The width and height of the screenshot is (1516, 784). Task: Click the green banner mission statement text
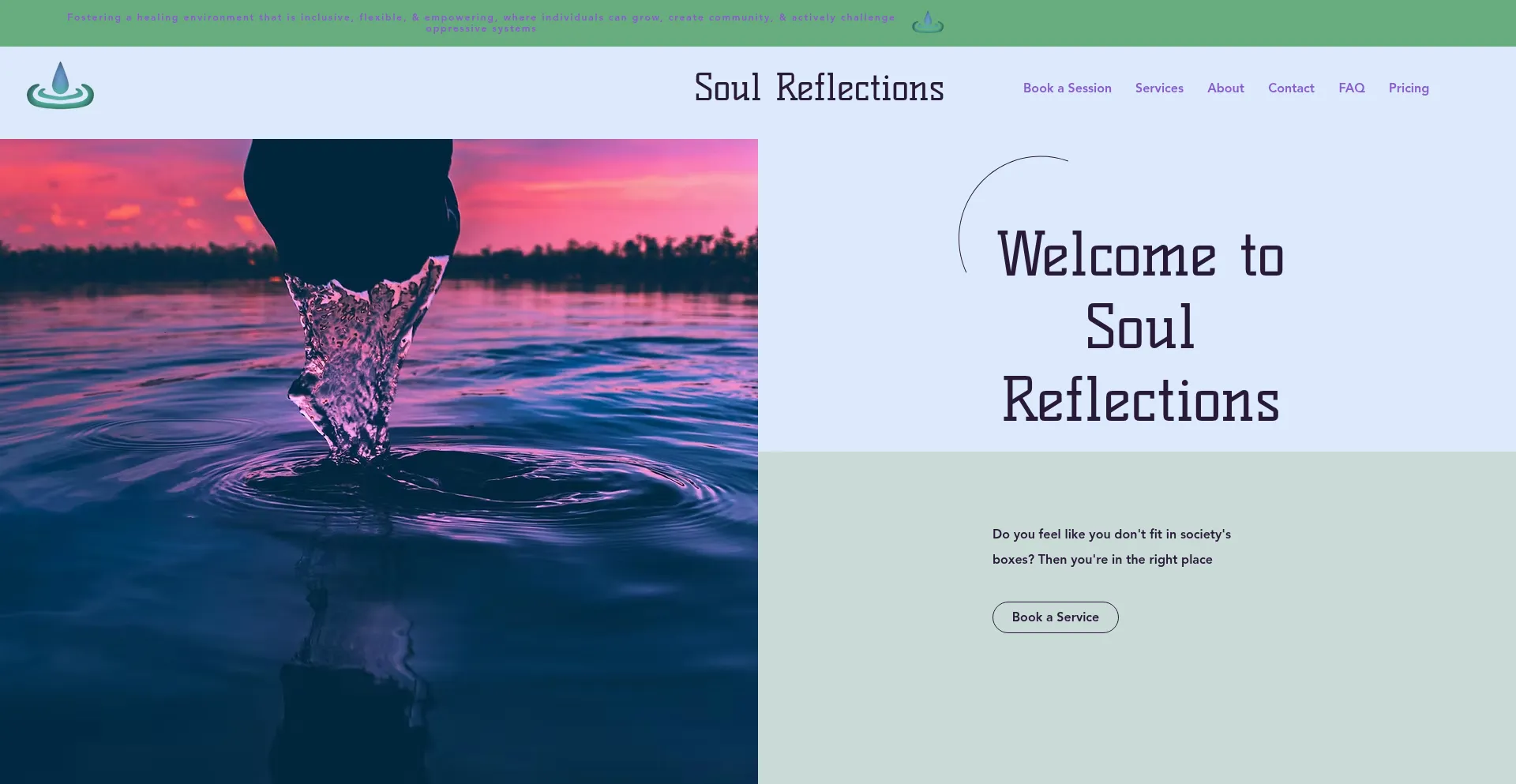(x=481, y=23)
